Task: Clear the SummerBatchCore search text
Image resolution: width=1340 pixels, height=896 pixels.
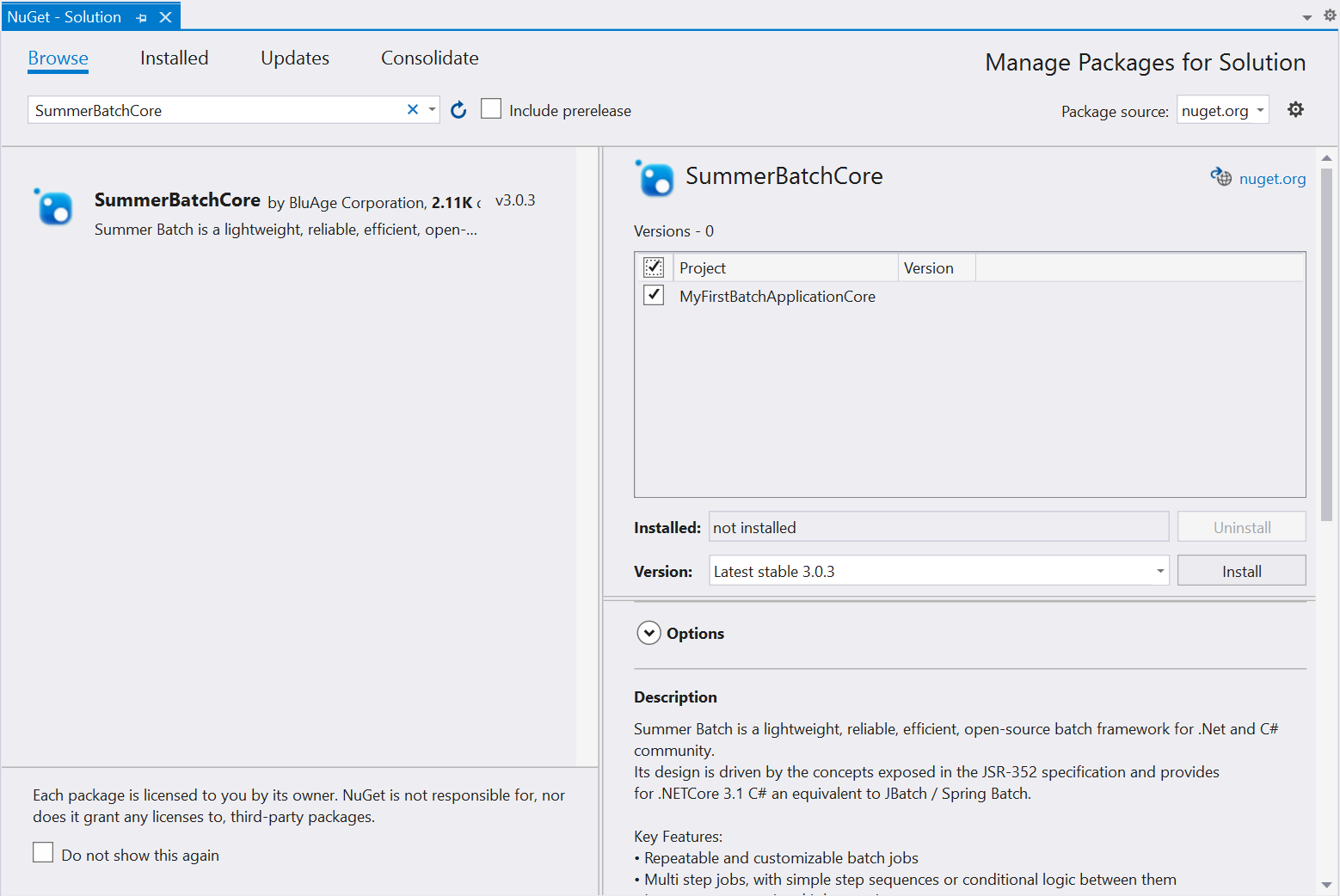Action: tap(413, 109)
